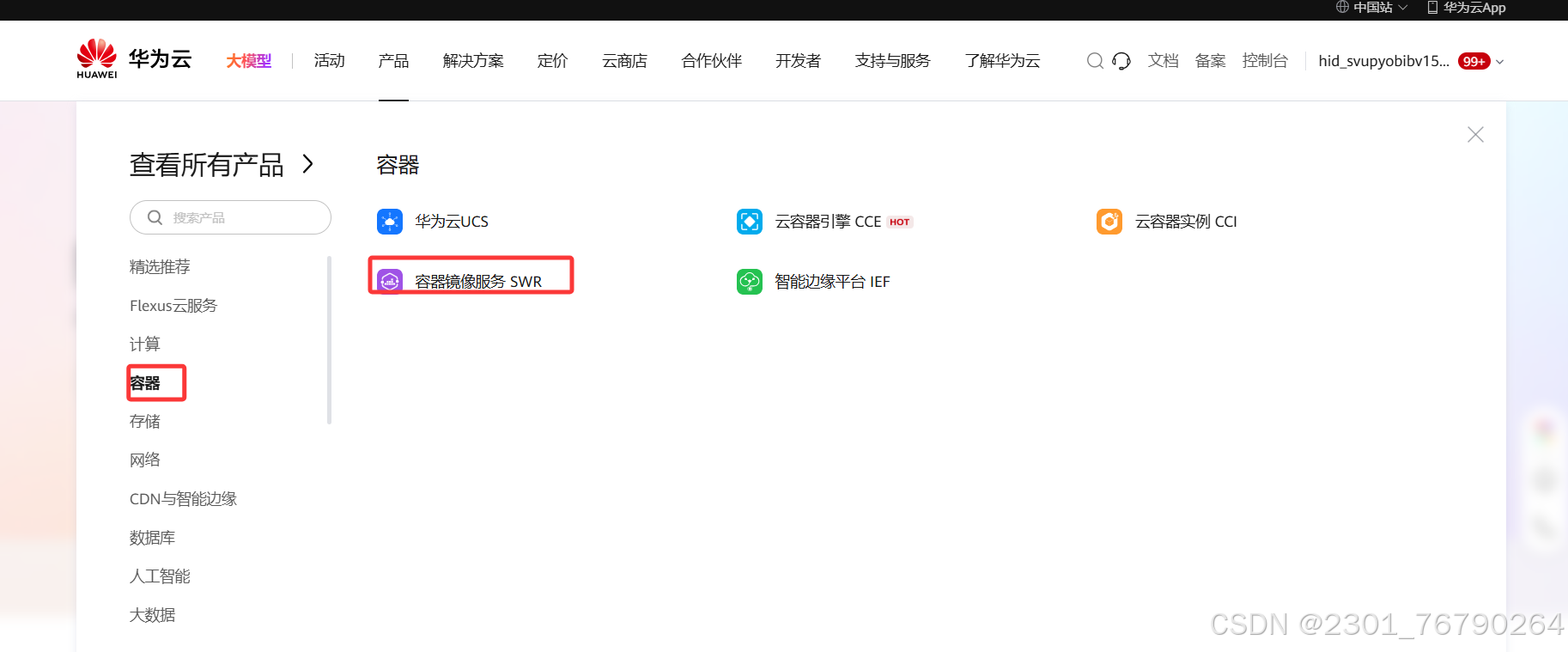Select Flexus云服务 category
The height and width of the screenshot is (652, 1568).
(173, 306)
